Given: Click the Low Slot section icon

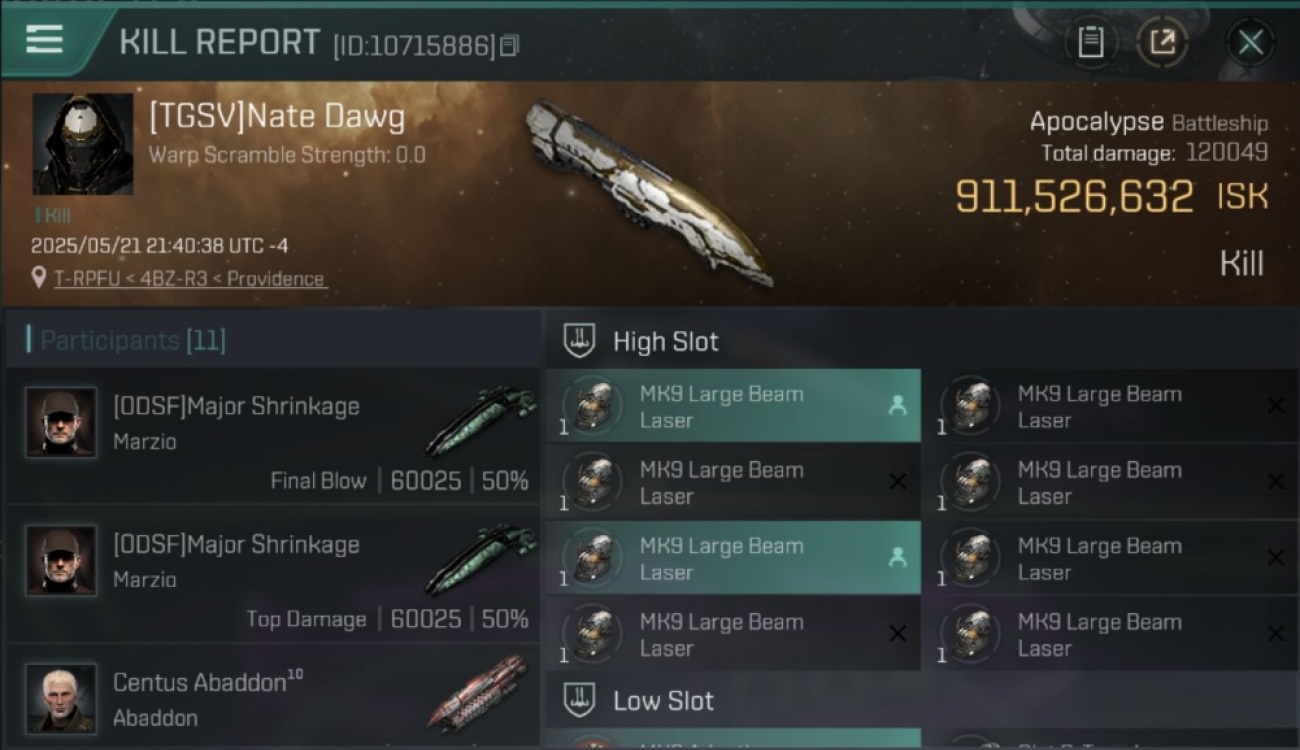Looking at the screenshot, I should [x=580, y=700].
